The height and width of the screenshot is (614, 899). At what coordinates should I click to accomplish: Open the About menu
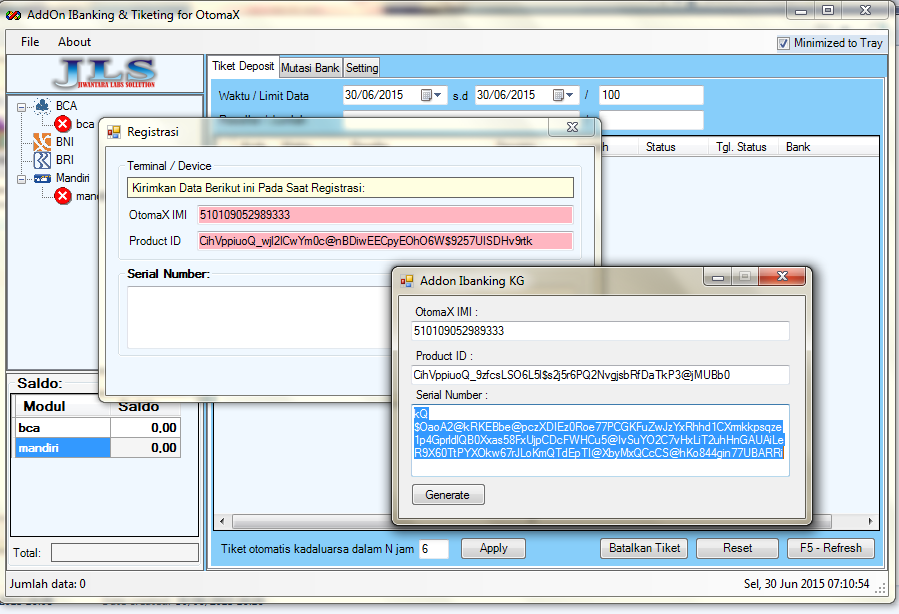click(74, 42)
